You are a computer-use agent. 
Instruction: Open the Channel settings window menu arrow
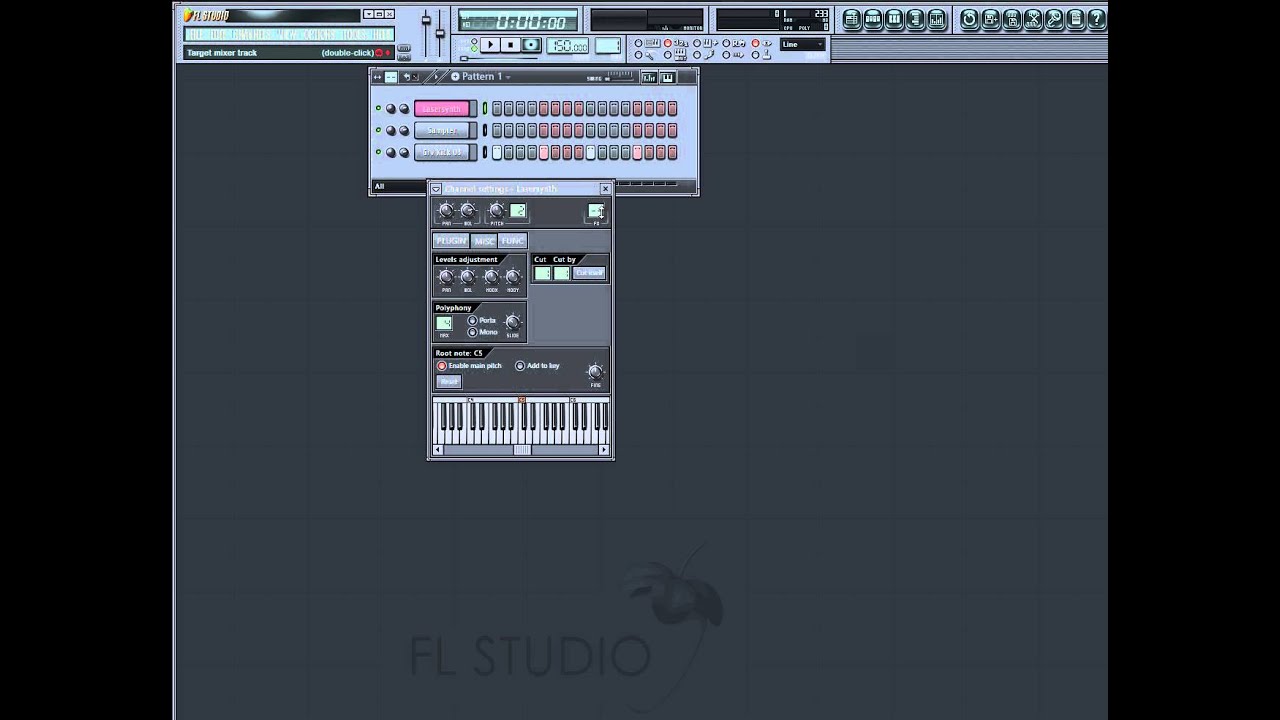point(436,189)
